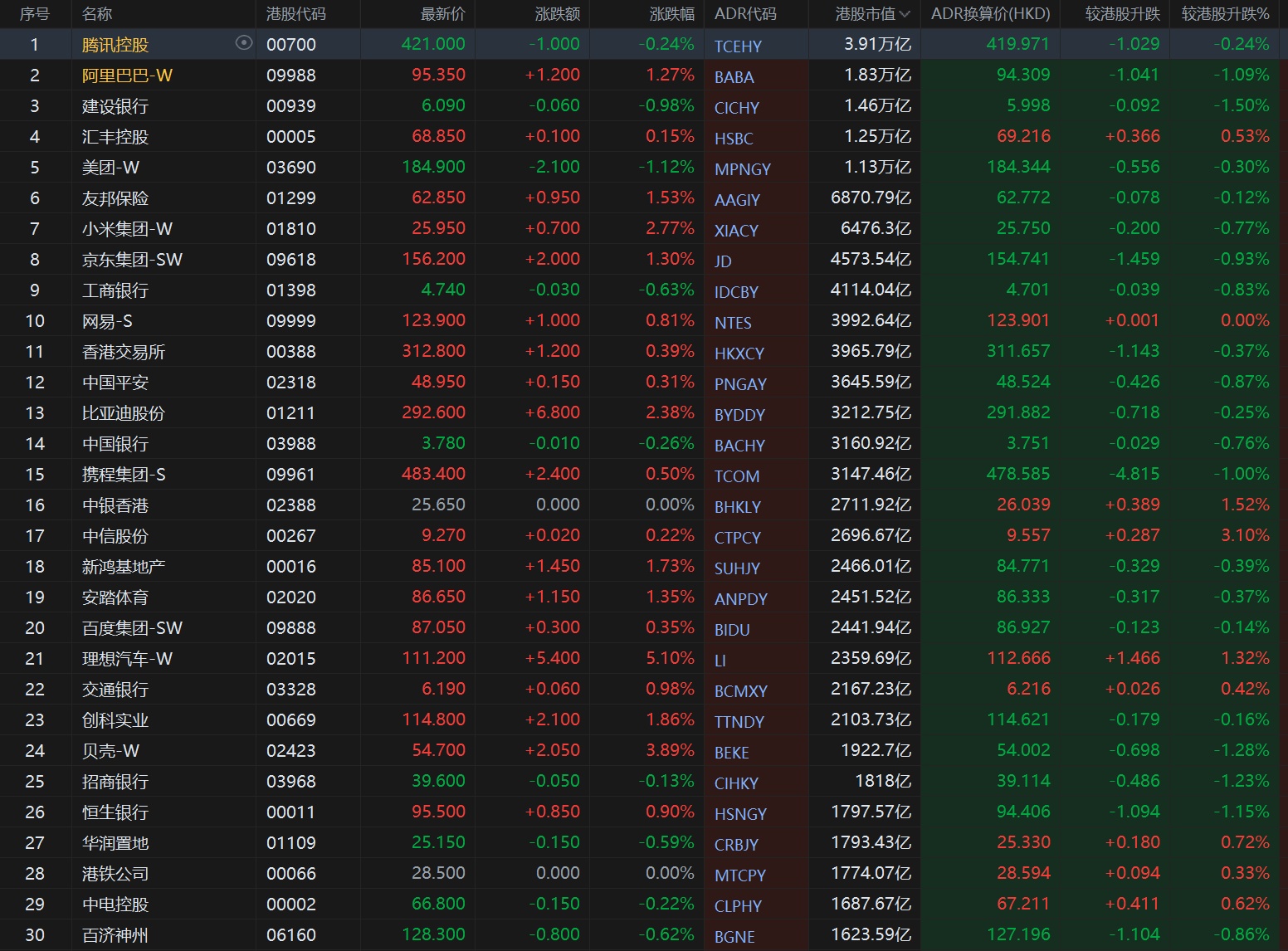Image resolution: width=1288 pixels, height=951 pixels.
Task: Sort by the 涨跌幅 column header
Action: pyautogui.click(x=671, y=14)
